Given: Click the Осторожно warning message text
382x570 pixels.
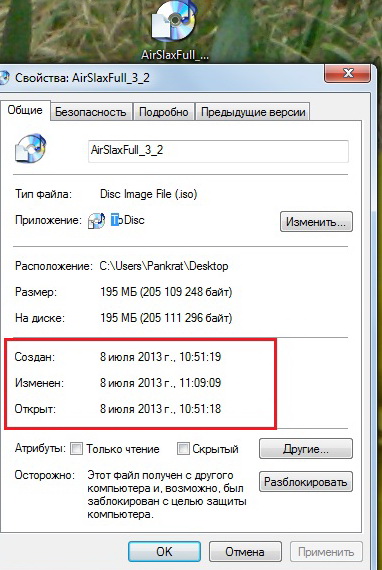Looking at the screenshot, I should click(x=167, y=495).
